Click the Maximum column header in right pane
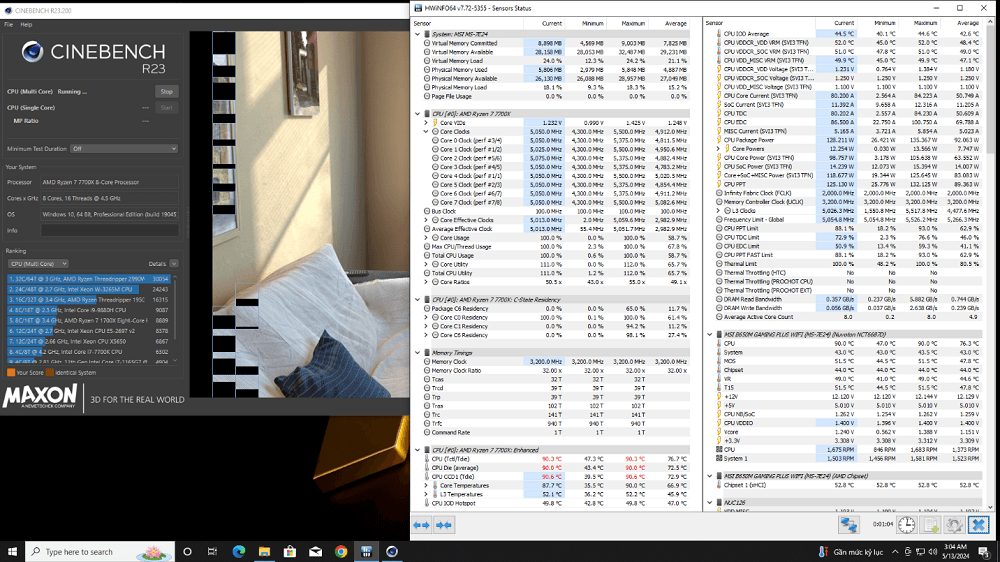This screenshot has width=1000, height=562. tap(918, 24)
